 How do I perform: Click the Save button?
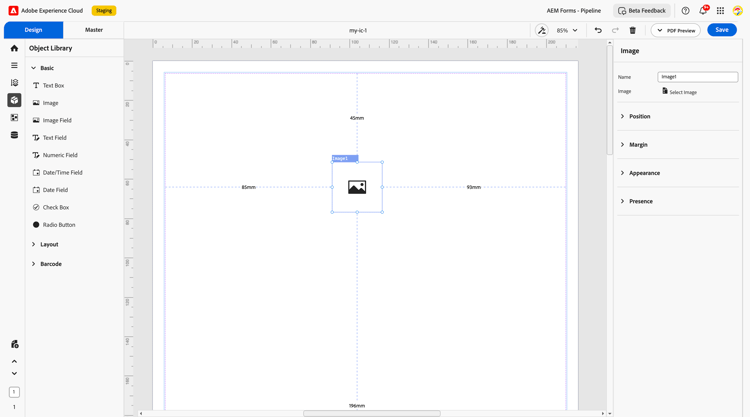coord(722,30)
